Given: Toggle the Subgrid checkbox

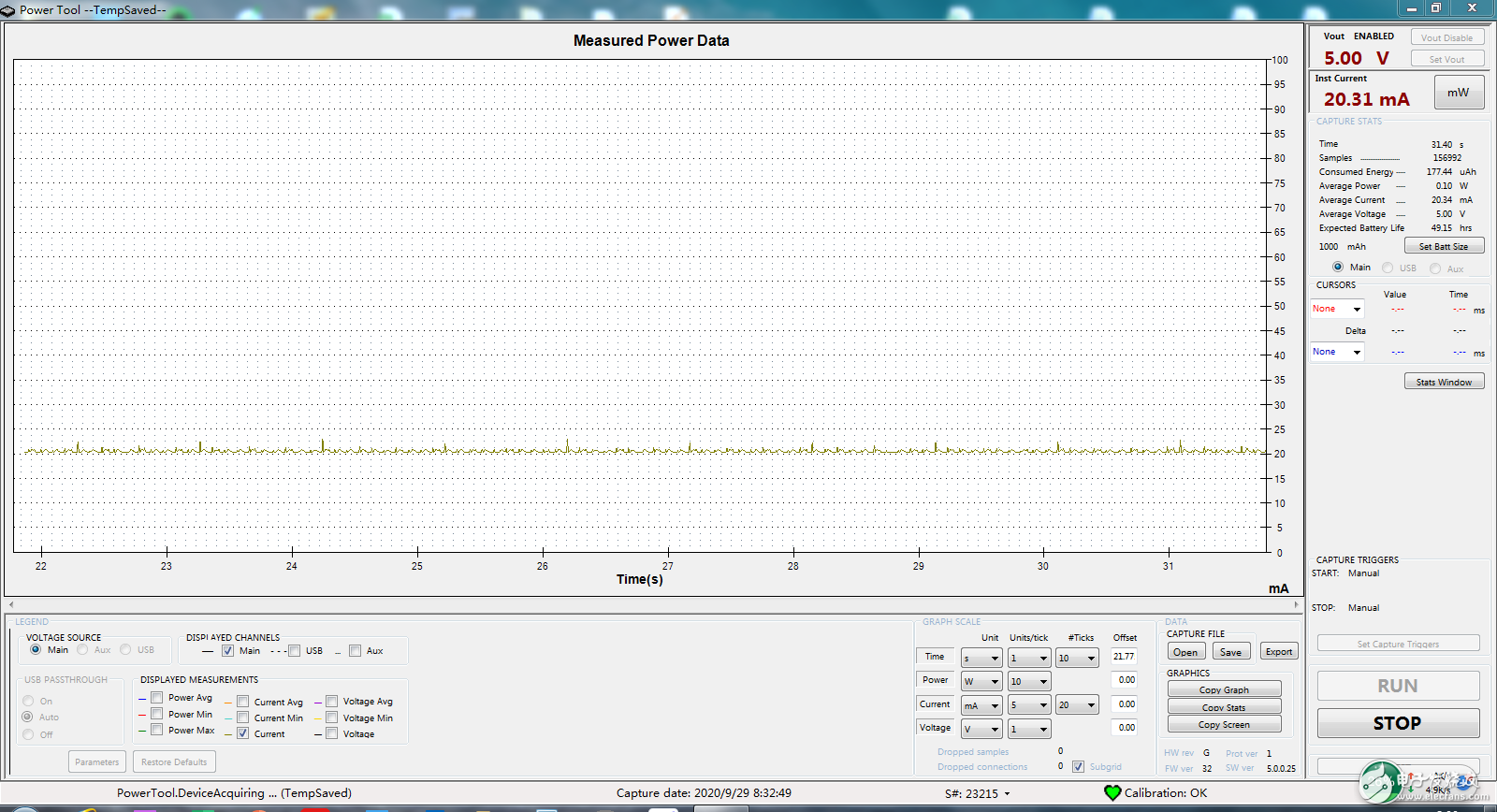Looking at the screenshot, I should (1078, 767).
